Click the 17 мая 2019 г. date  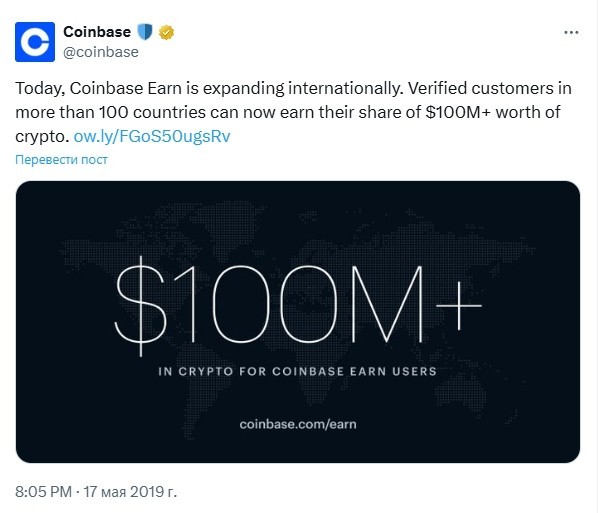(130, 491)
